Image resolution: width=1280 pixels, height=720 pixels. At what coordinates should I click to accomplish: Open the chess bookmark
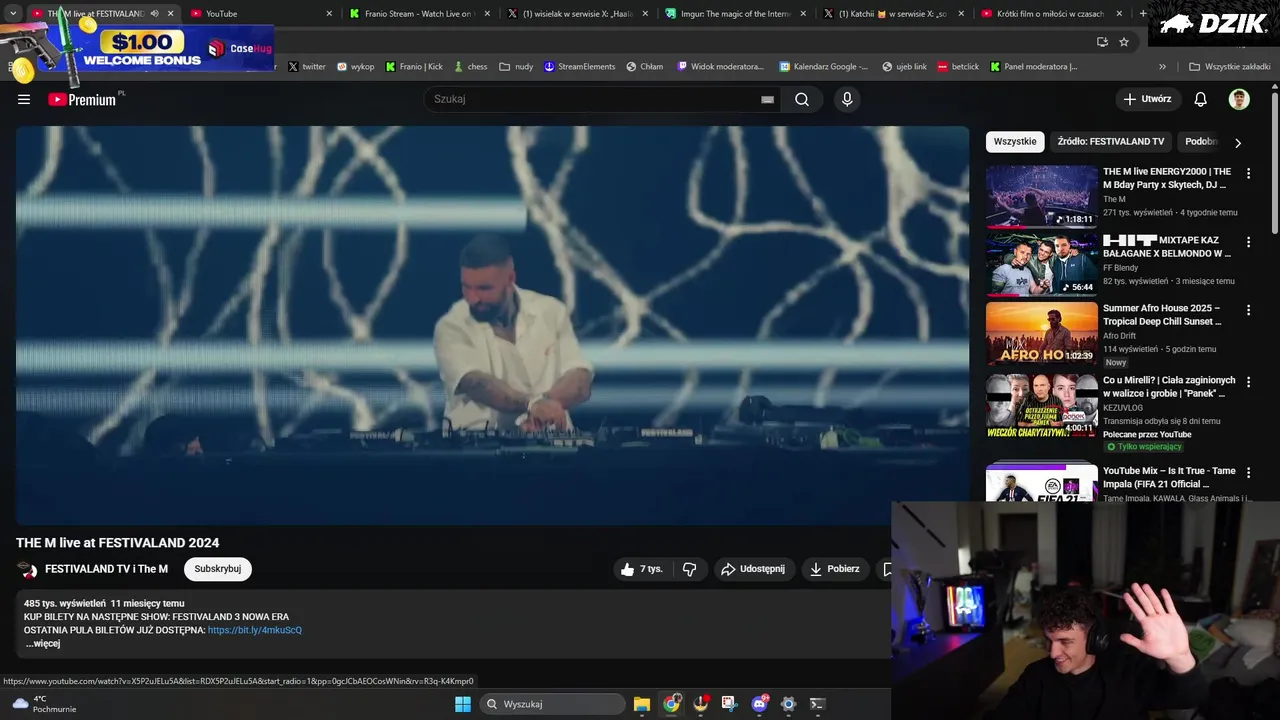[x=470, y=67]
